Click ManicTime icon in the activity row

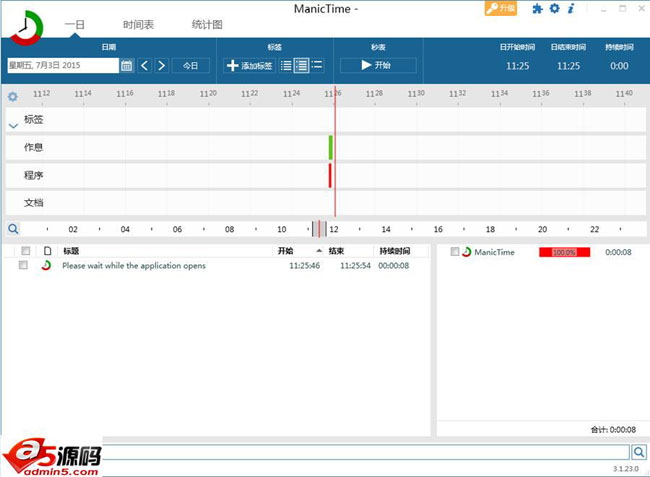tap(46, 265)
